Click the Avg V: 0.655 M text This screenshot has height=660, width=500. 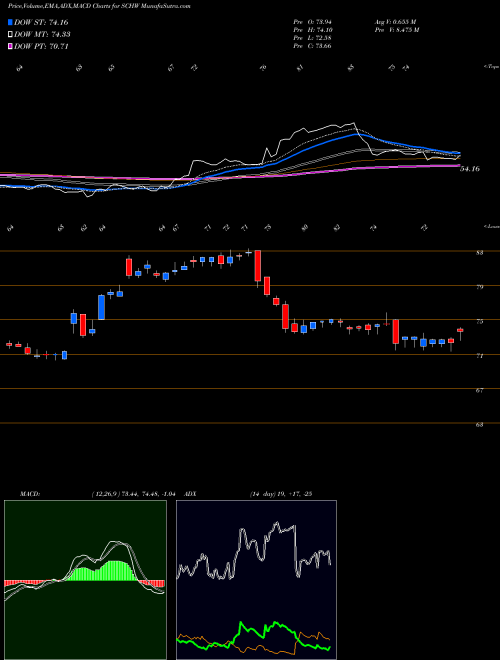coord(395,22)
